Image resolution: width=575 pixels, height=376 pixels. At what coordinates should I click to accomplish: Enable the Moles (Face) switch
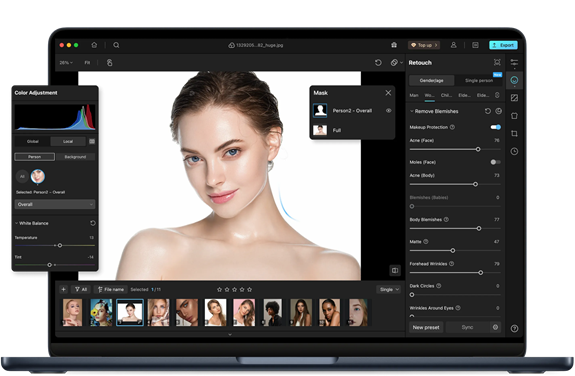click(x=495, y=162)
